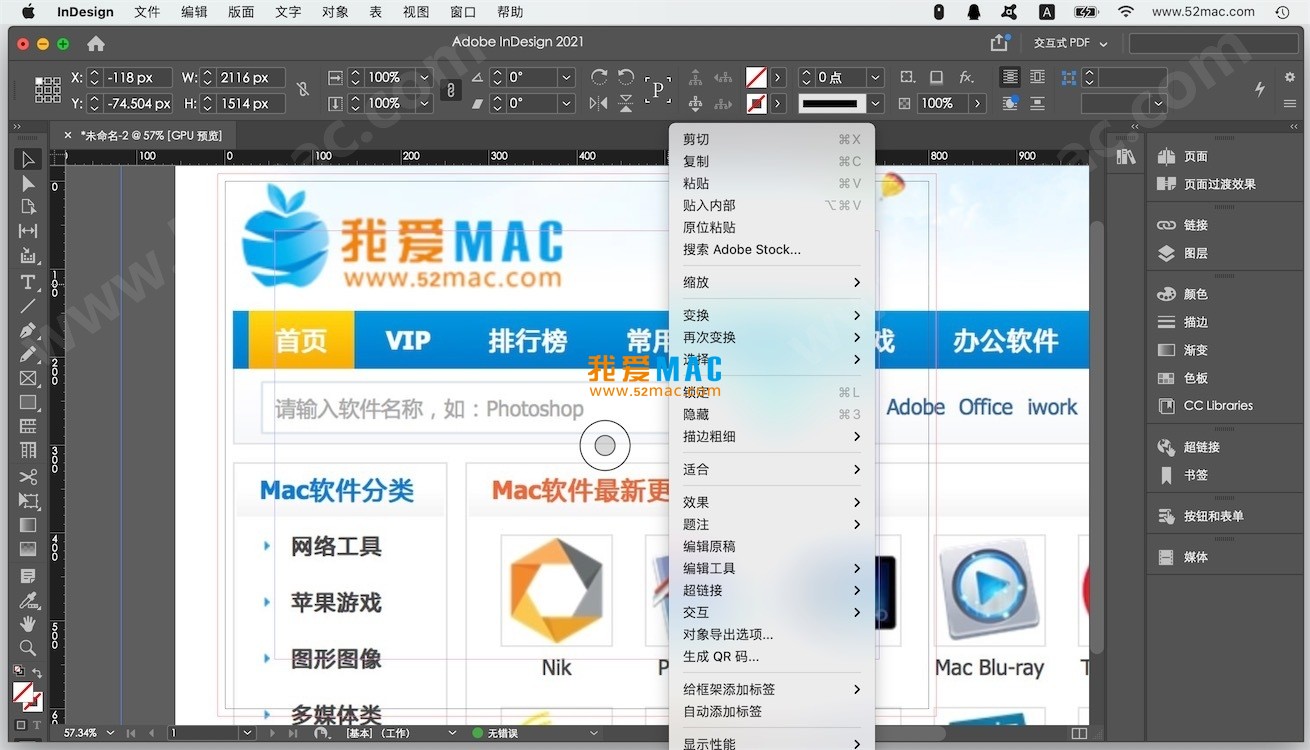Screen dimensions: 1310x750
Task: Toggle fill and stroke in toolbox
Action: point(27,695)
